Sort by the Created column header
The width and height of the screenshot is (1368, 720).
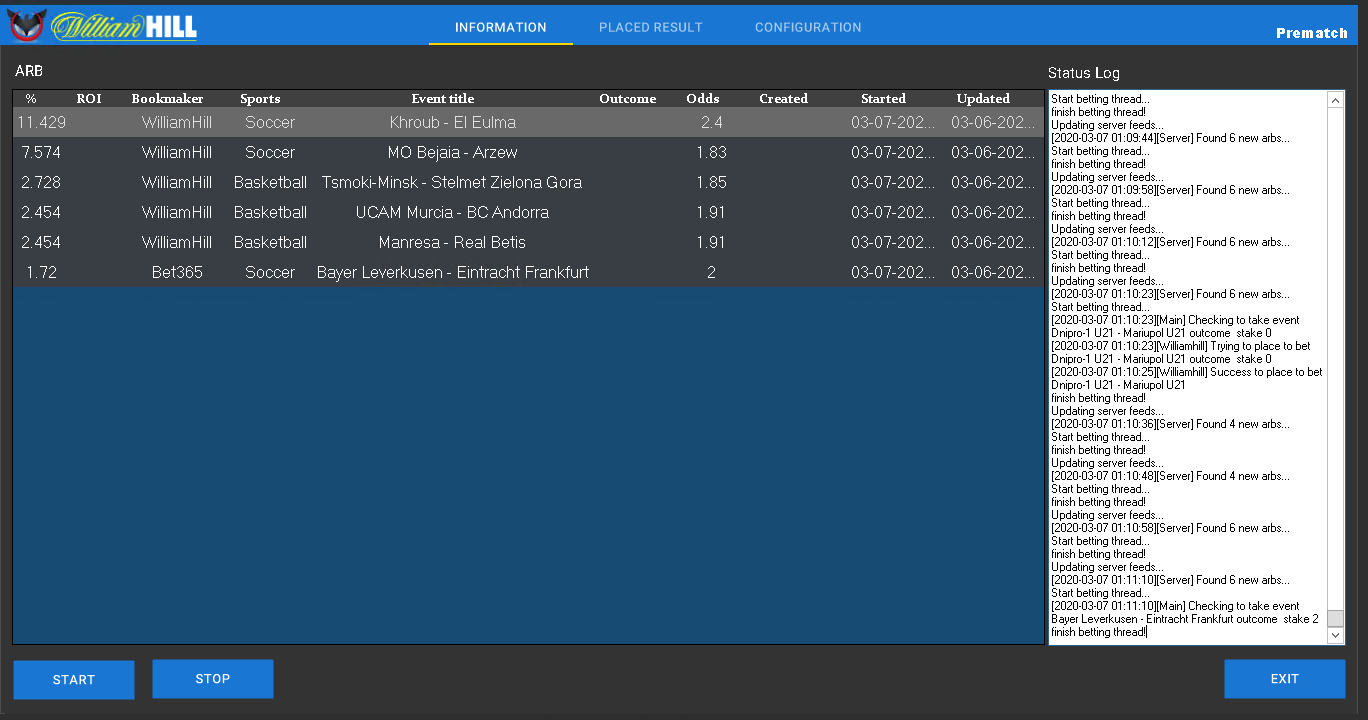(783, 99)
